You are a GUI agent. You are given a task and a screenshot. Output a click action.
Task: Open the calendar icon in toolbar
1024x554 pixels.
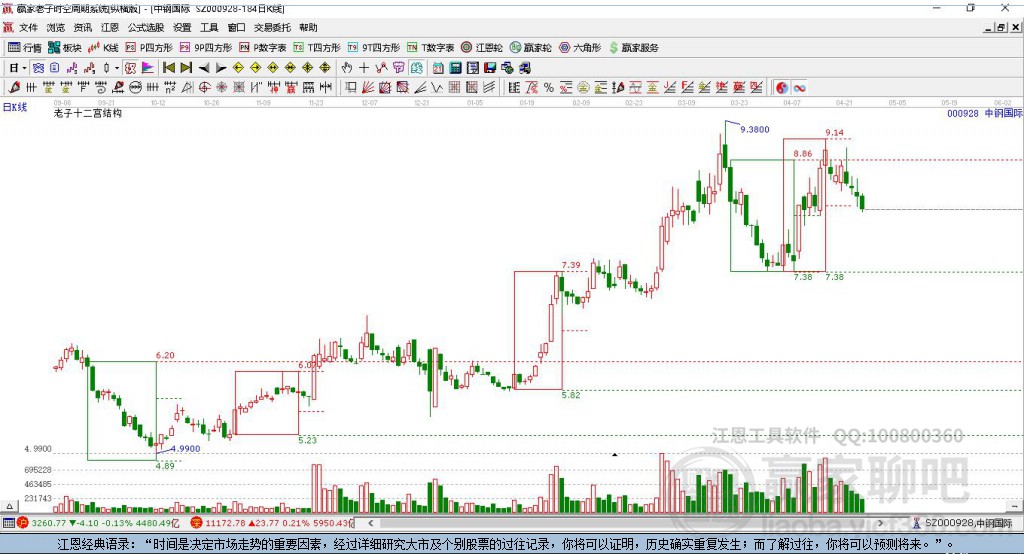pos(438,68)
